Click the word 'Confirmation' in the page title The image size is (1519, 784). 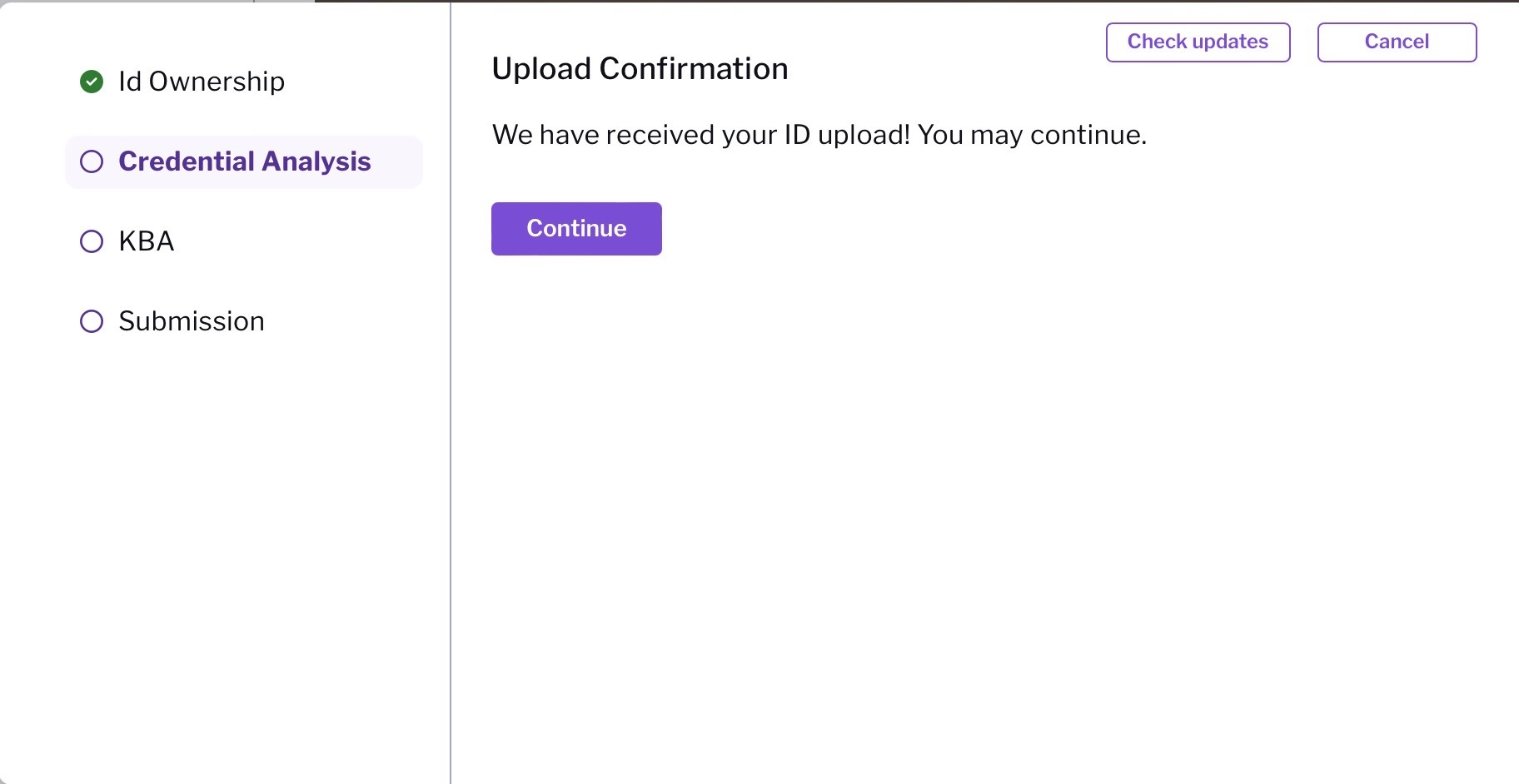[x=694, y=69]
